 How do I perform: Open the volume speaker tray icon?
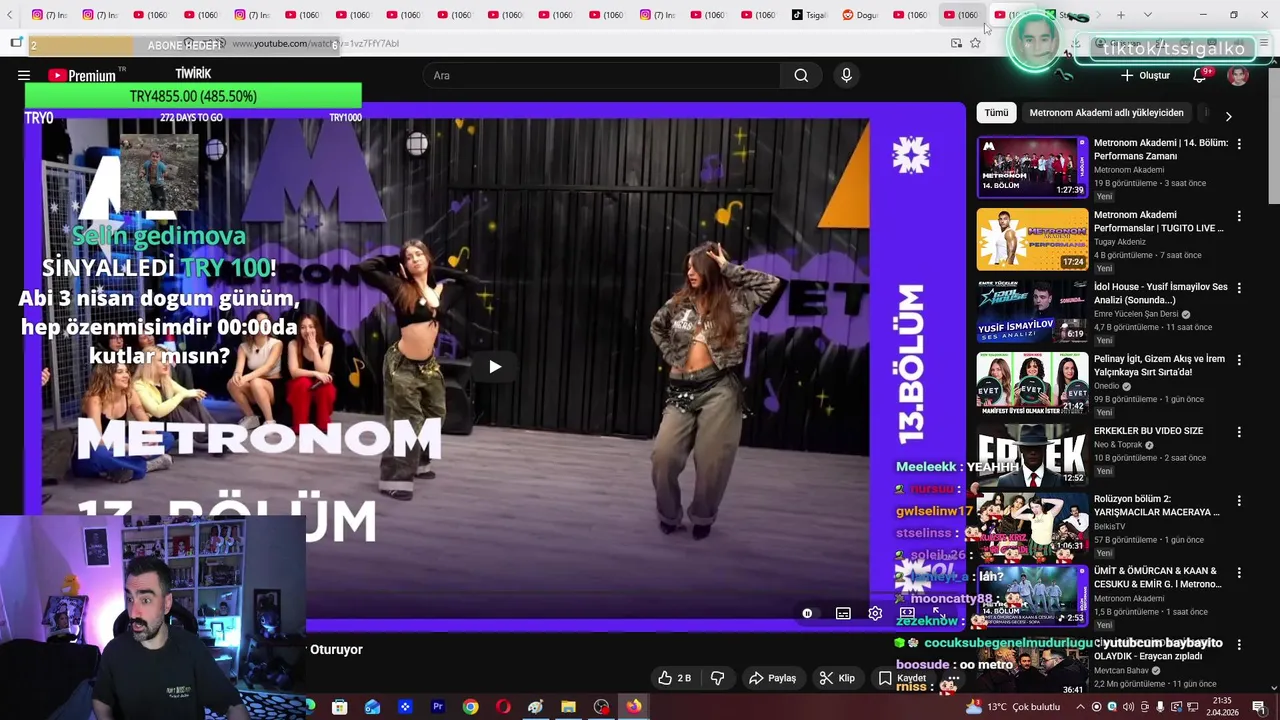(1128, 707)
